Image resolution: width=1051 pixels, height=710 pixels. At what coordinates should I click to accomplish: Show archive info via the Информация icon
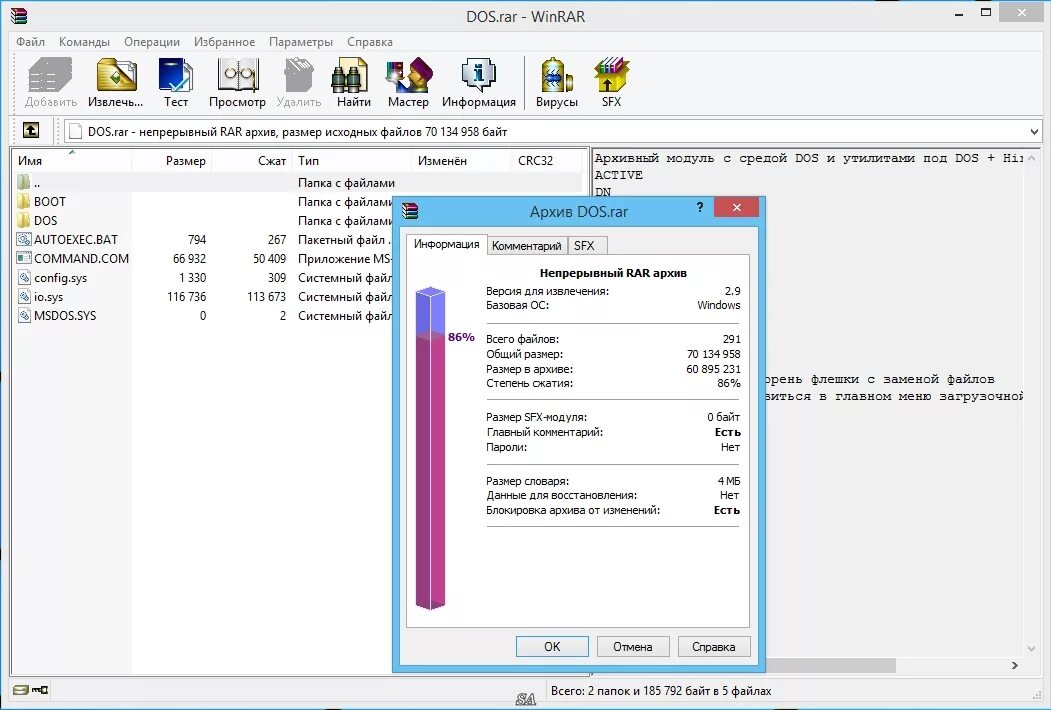pyautogui.click(x=479, y=80)
